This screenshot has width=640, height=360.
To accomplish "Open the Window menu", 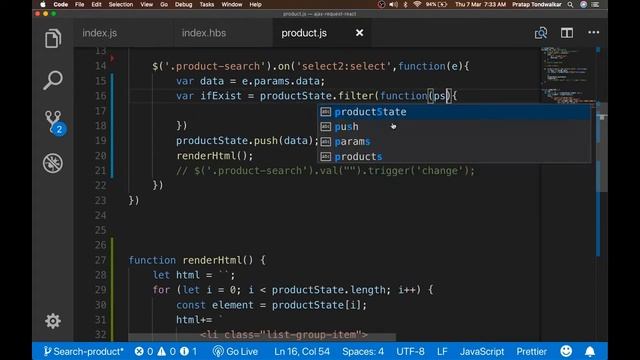I will 232,4.
